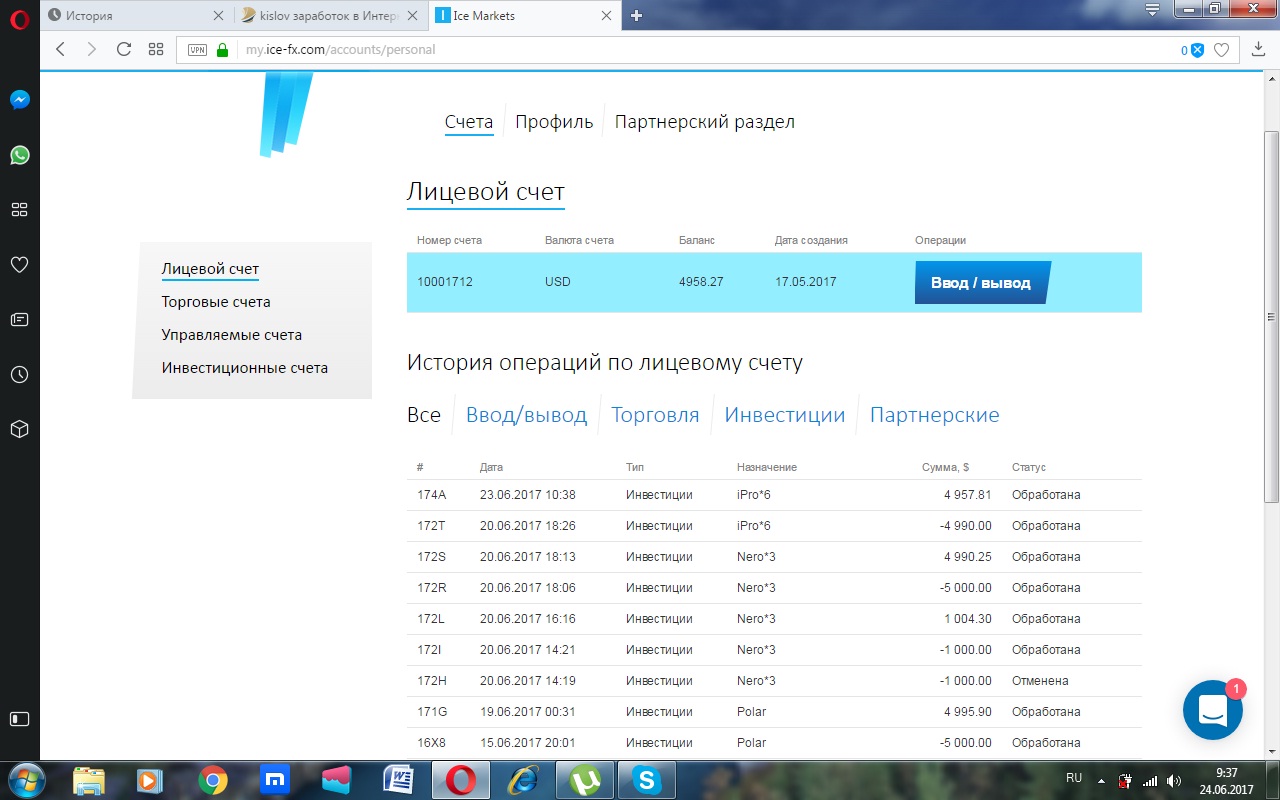Open History clock icon in the sidebar
Screen dimensions: 1280x800
[x=19, y=375]
